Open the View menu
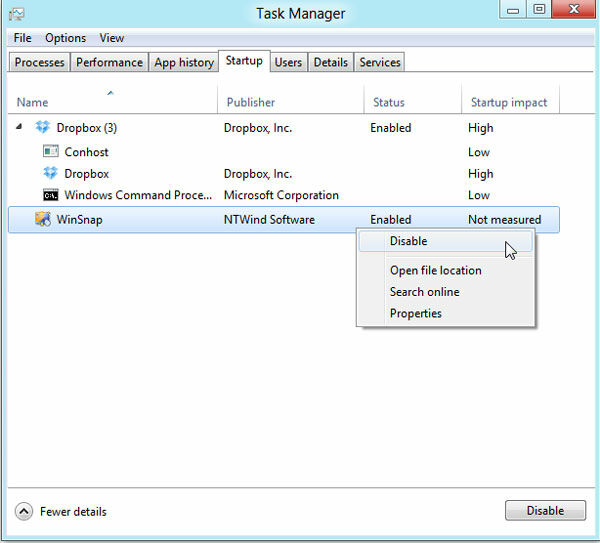The height and width of the screenshot is (543, 600). (x=112, y=38)
